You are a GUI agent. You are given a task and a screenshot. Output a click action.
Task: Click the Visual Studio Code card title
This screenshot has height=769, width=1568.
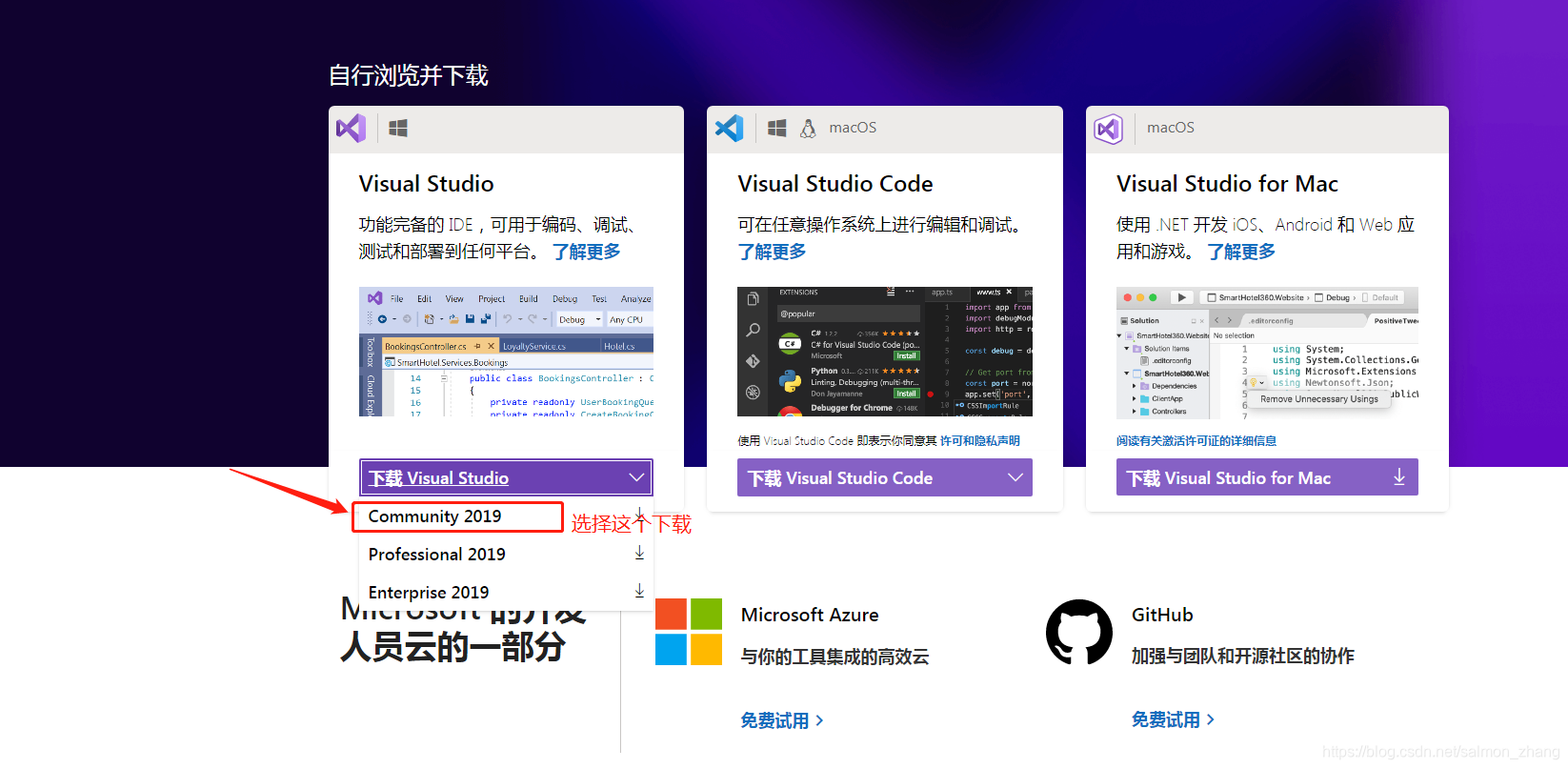coord(835,184)
